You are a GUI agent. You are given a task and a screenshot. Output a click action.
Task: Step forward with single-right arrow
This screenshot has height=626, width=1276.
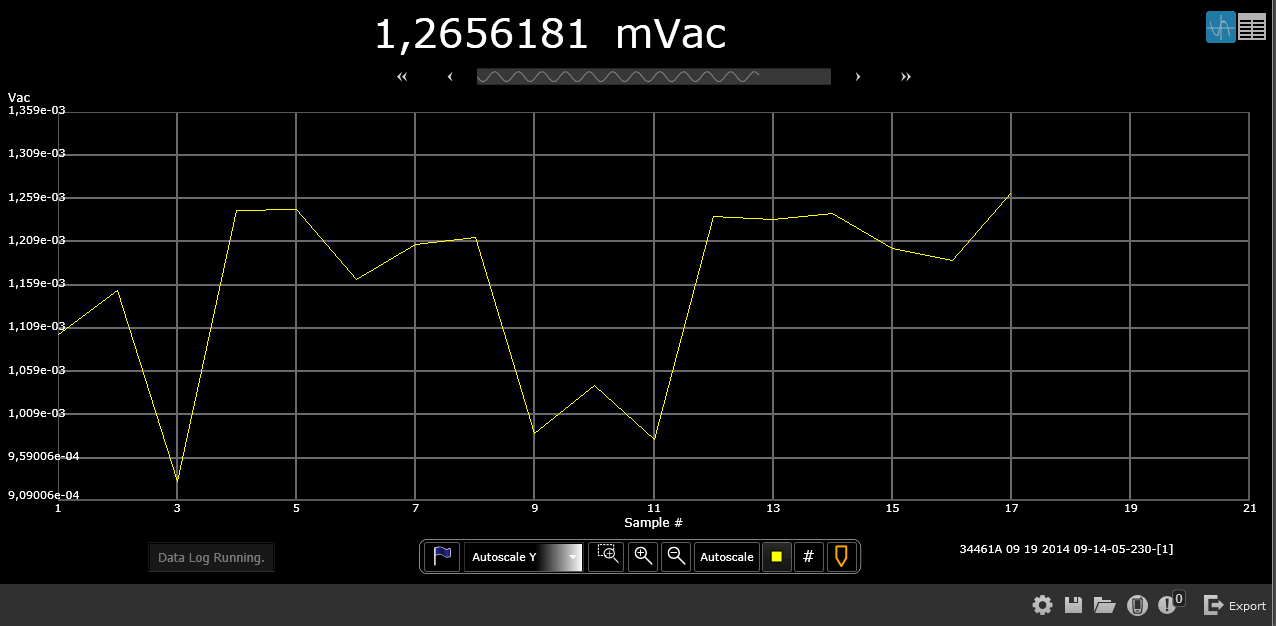pyautogui.click(x=858, y=77)
